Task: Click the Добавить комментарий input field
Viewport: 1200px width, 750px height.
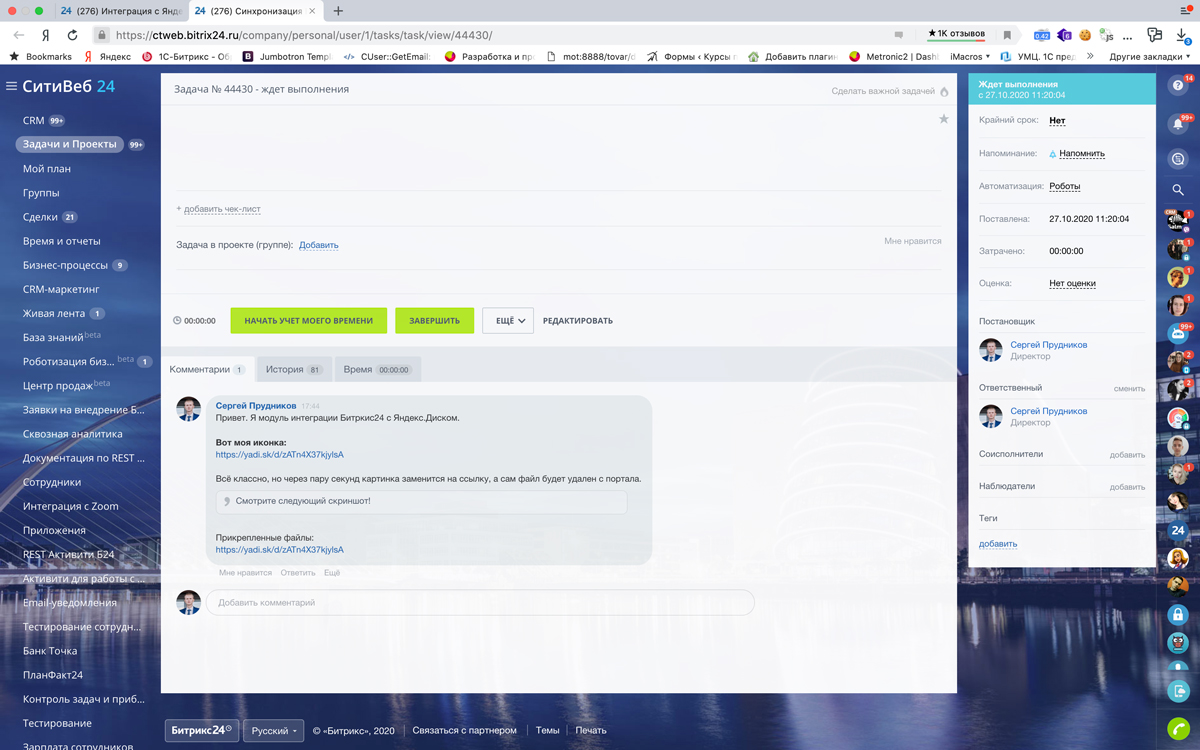Action: click(480, 603)
